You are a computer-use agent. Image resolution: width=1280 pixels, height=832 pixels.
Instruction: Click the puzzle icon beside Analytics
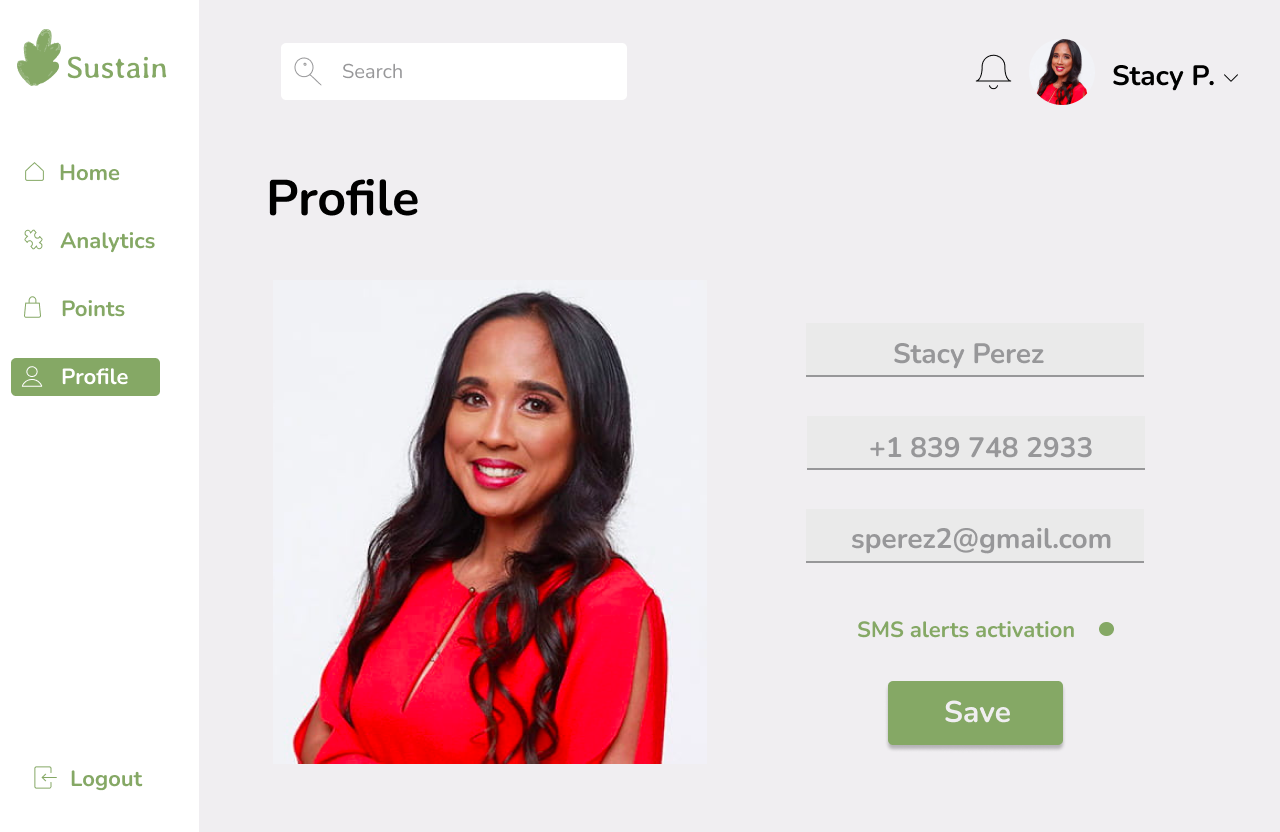point(34,239)
